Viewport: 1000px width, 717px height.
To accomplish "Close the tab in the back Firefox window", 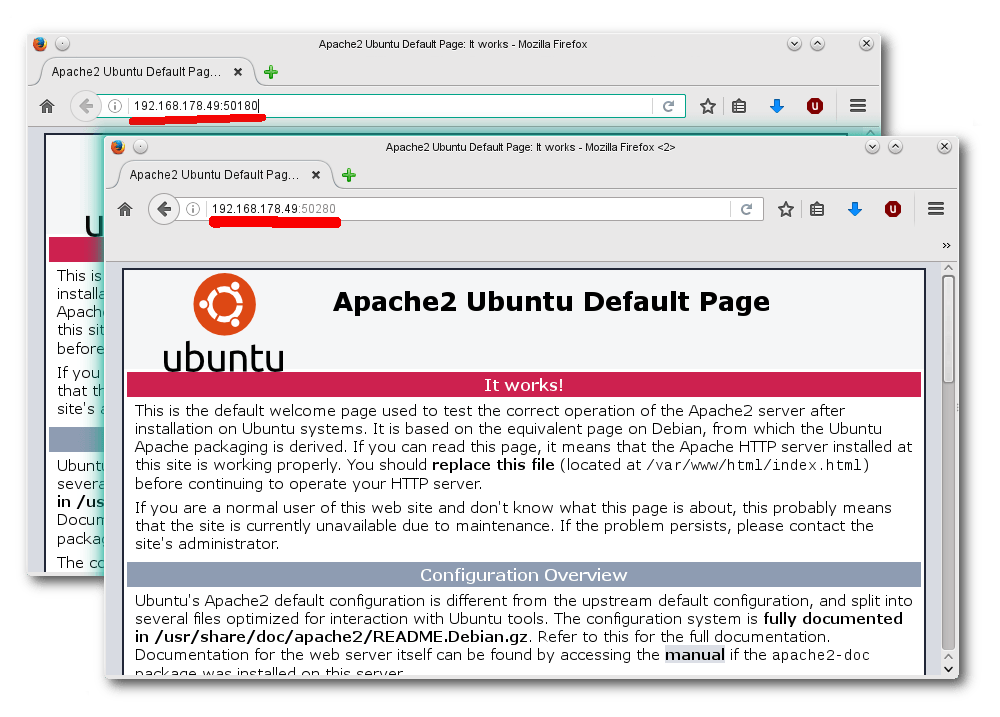I will tap(238, 72).
